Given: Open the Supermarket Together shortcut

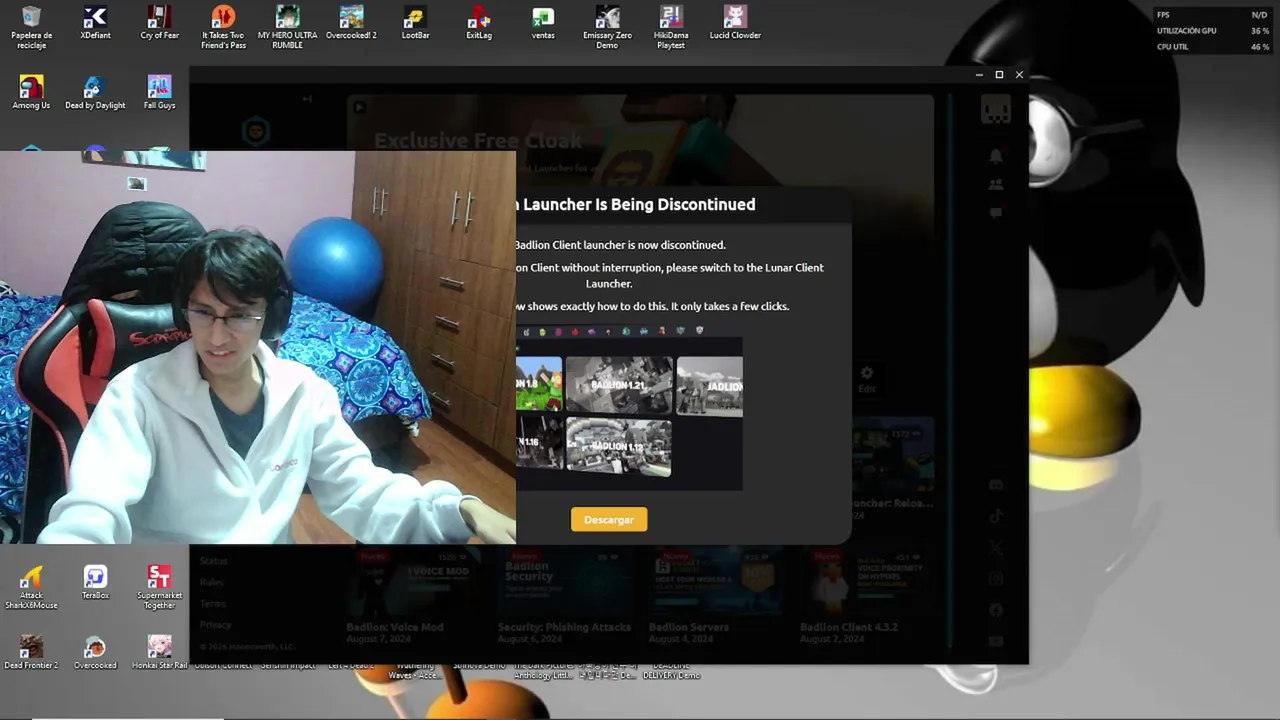Looking at the screenshot, I should (159, 587).
